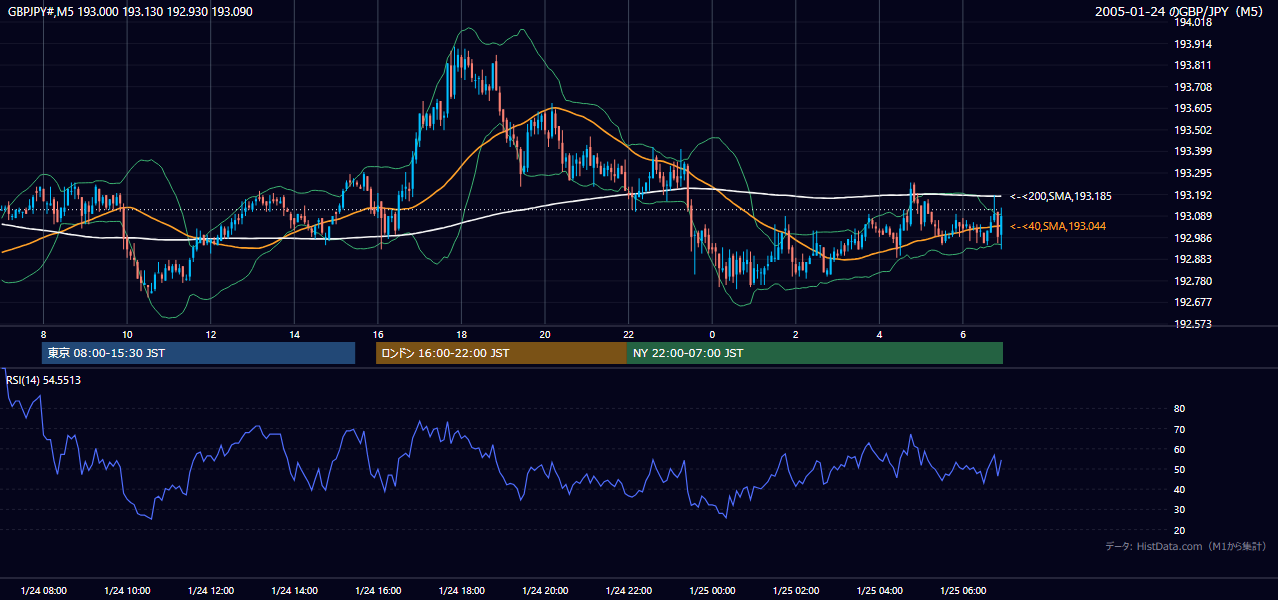Click bottom time label 1/25 00:00
The image size is (1278, 600).
[712, 591]
